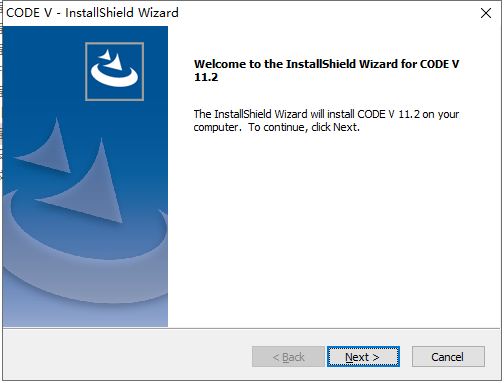Click the horizontal separator line above buttons
This screenshot has width=504, height=383.
[x=252, y=329]
